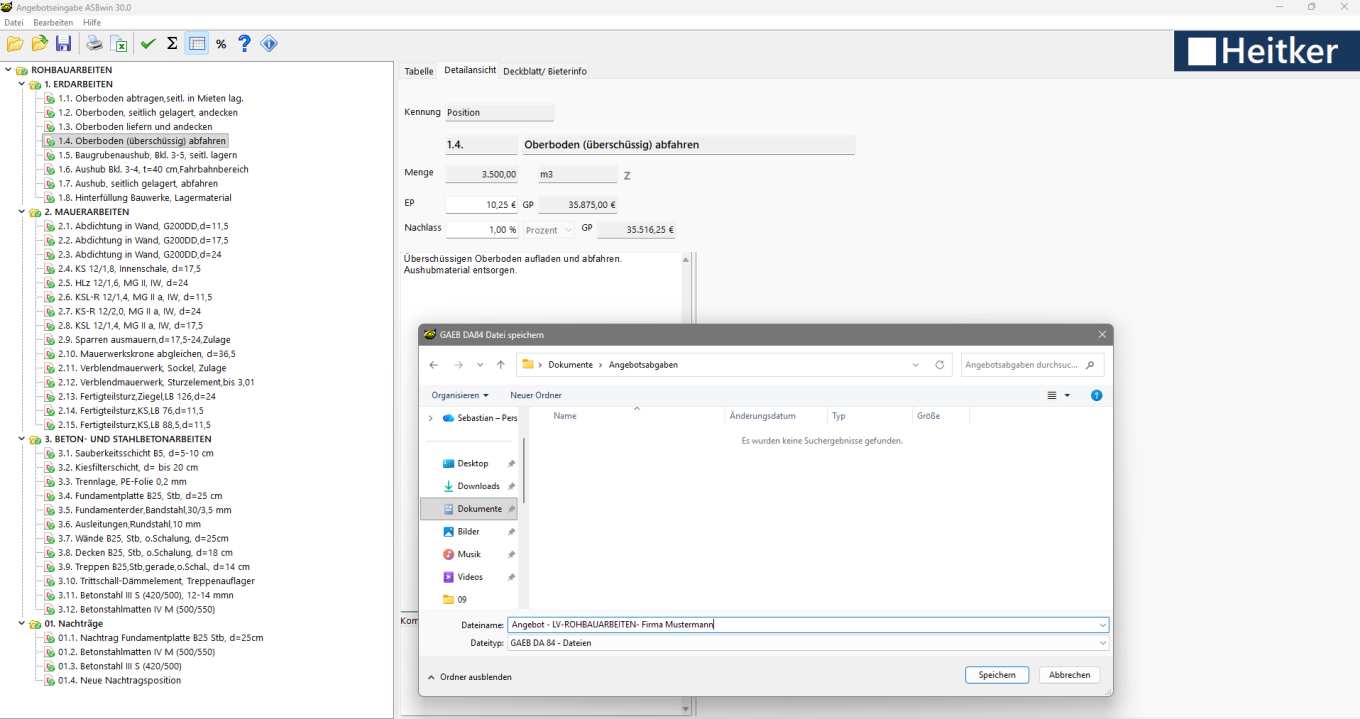Go up one folder in save dialog
This screenshot has height=719, width=1360.
tap(501, 365)
